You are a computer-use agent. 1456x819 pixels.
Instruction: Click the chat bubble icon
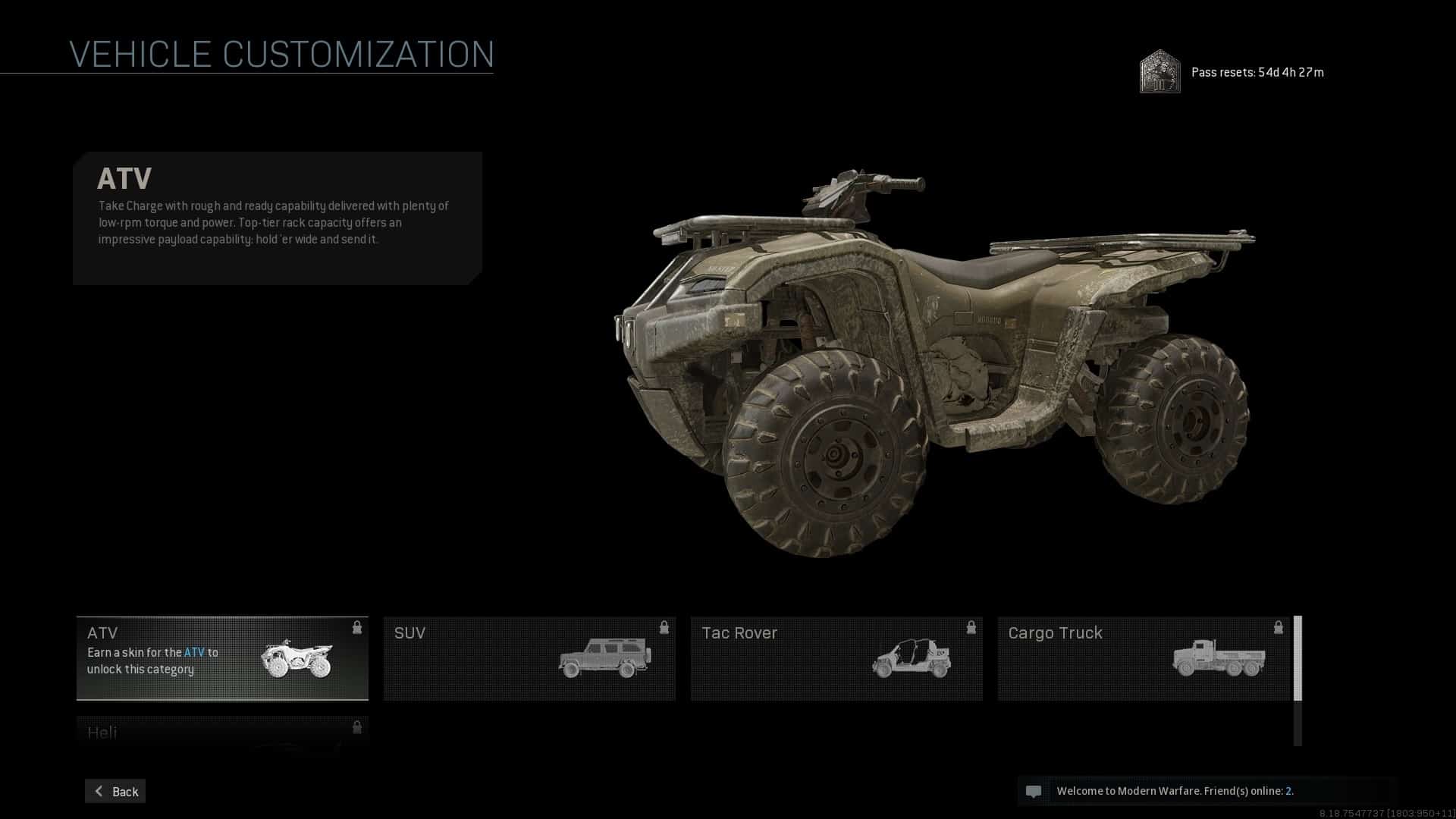[1034, 792]
